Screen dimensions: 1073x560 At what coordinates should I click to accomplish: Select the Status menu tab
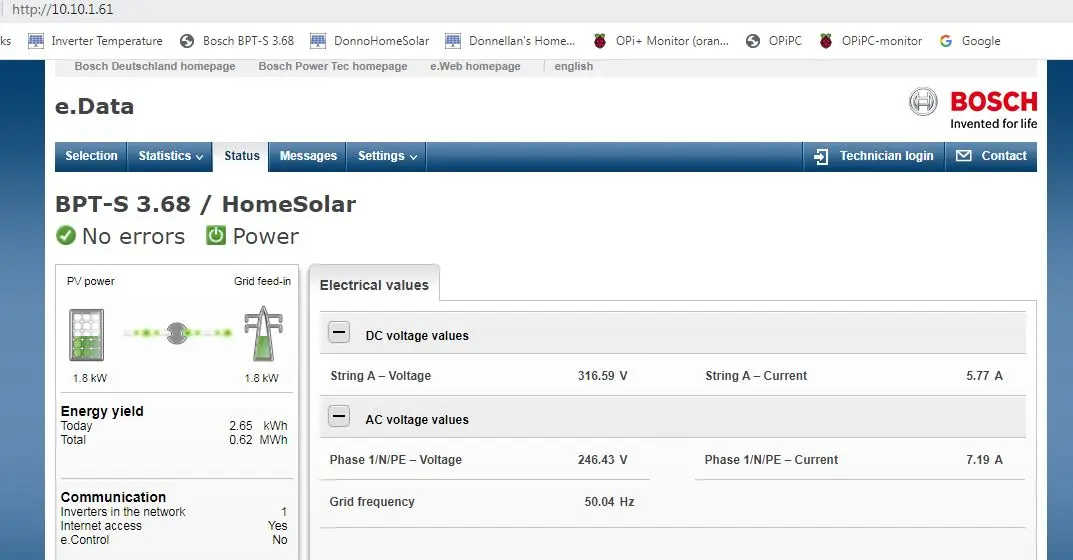(x=242, y=156)
